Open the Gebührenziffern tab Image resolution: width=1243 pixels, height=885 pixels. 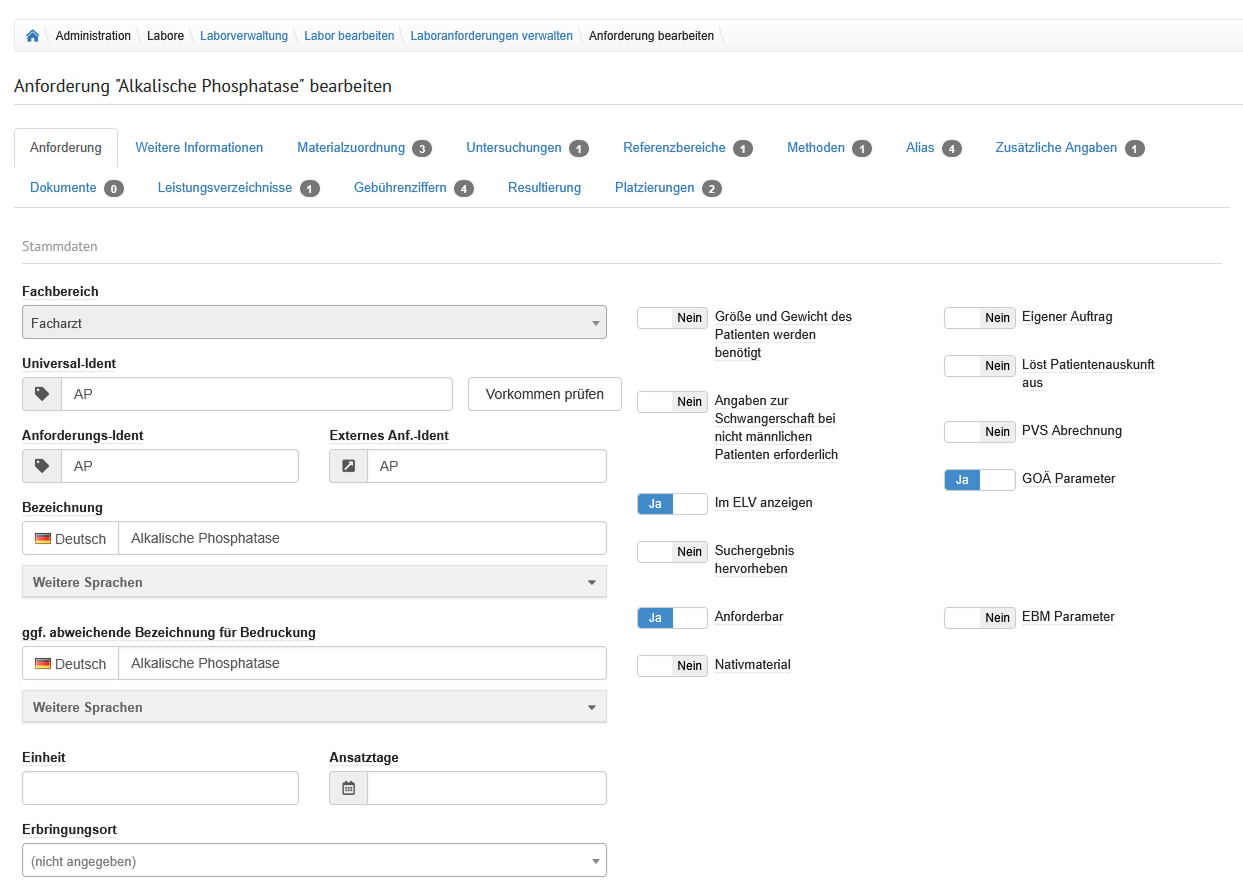400,188
